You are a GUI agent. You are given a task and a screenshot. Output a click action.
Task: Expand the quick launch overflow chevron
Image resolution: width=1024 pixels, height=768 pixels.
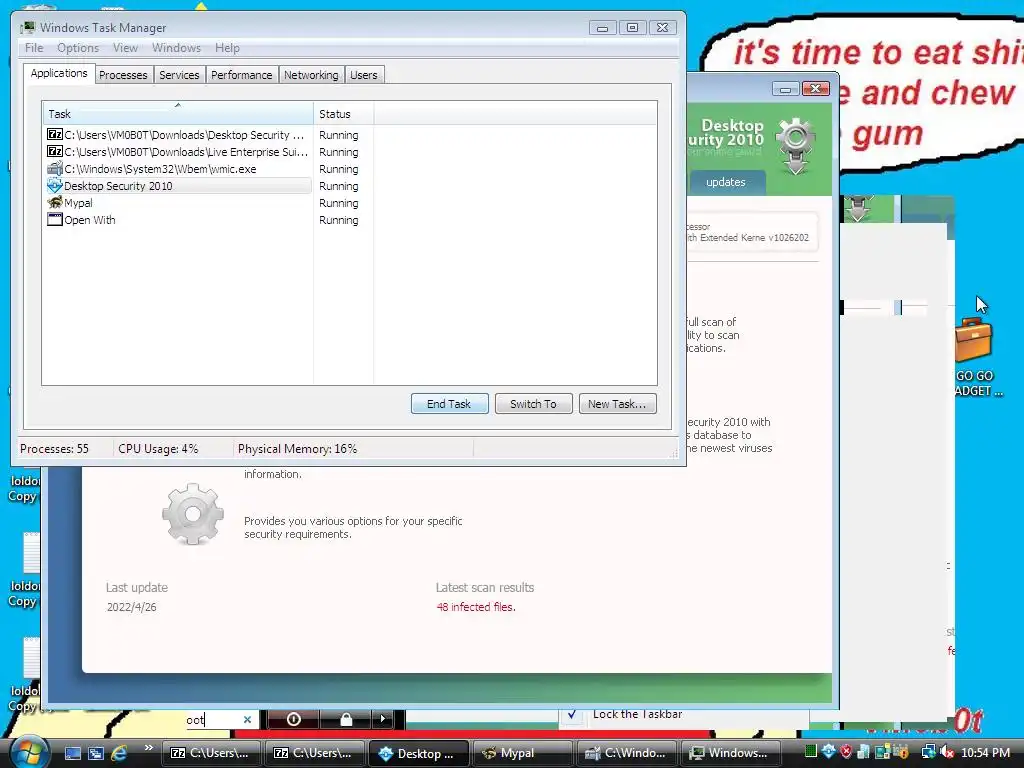click(x=148, y=748)
